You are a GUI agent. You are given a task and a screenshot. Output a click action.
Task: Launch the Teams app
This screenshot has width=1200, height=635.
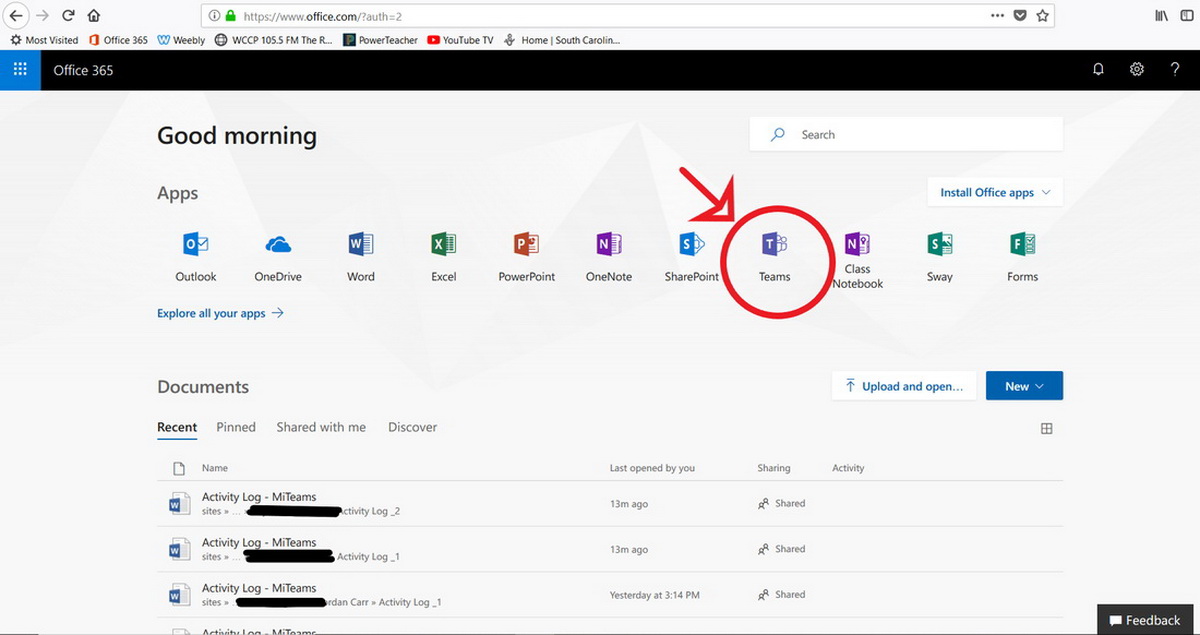774,257
